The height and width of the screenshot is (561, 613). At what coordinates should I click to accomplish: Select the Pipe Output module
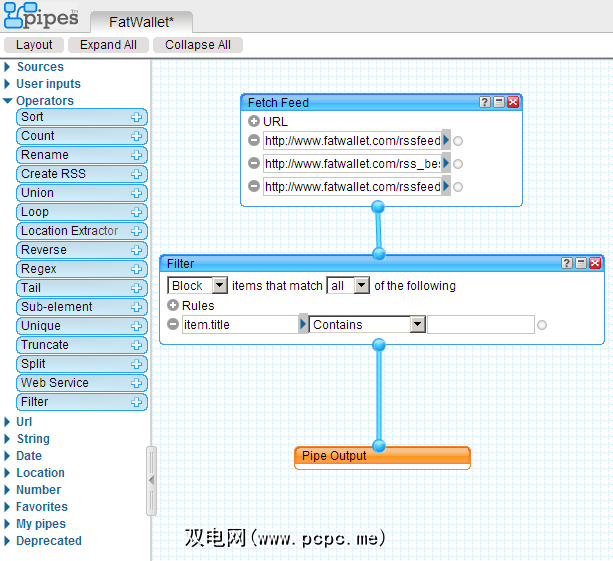(382, 457)
